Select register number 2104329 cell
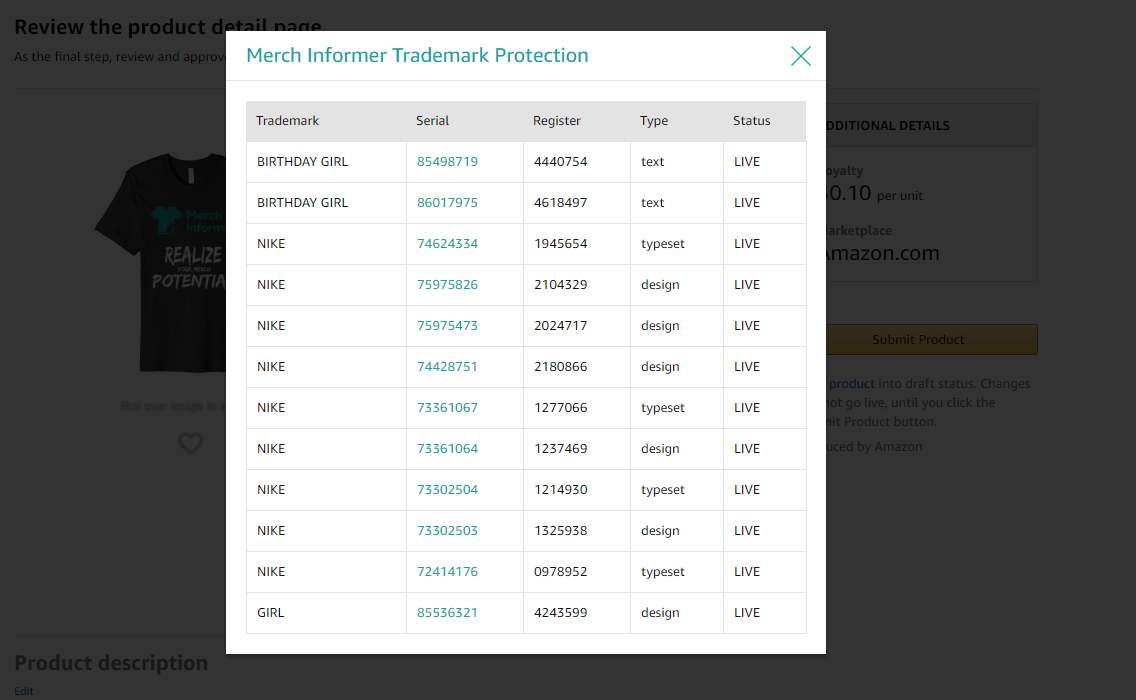 click(577, 285)
